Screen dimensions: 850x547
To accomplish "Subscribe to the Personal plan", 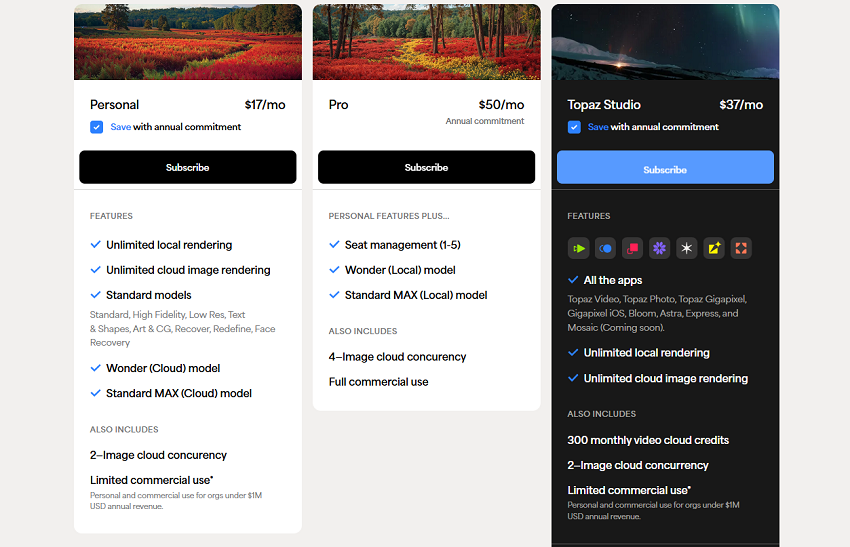I will [x=187, y=167].
